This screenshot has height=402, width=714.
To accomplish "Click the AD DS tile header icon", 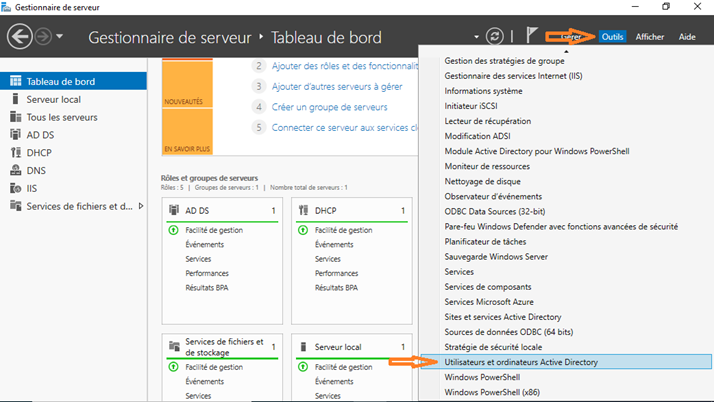I will click(173, 210).
